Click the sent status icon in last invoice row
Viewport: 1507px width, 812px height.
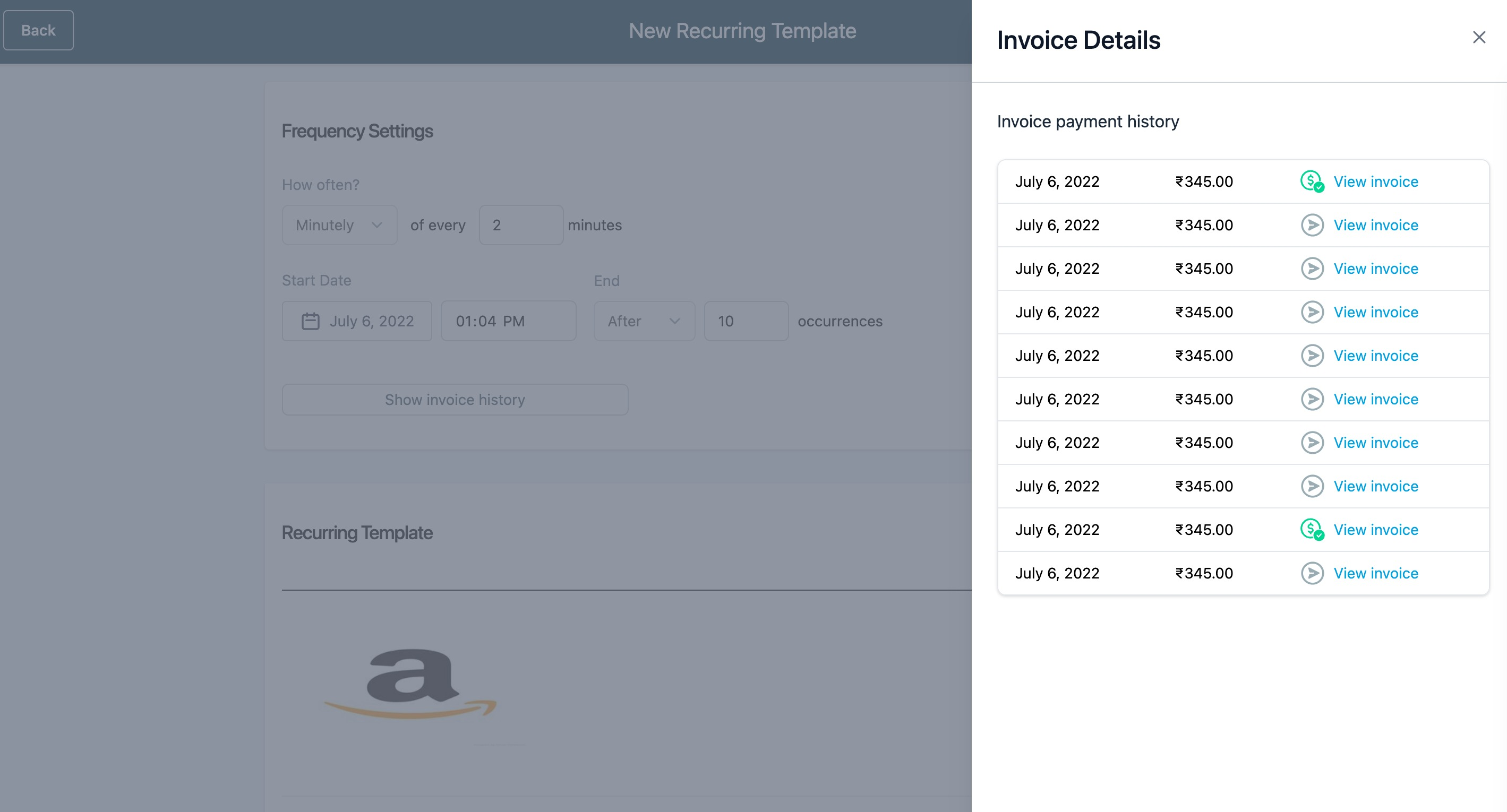coord(1312,573)
